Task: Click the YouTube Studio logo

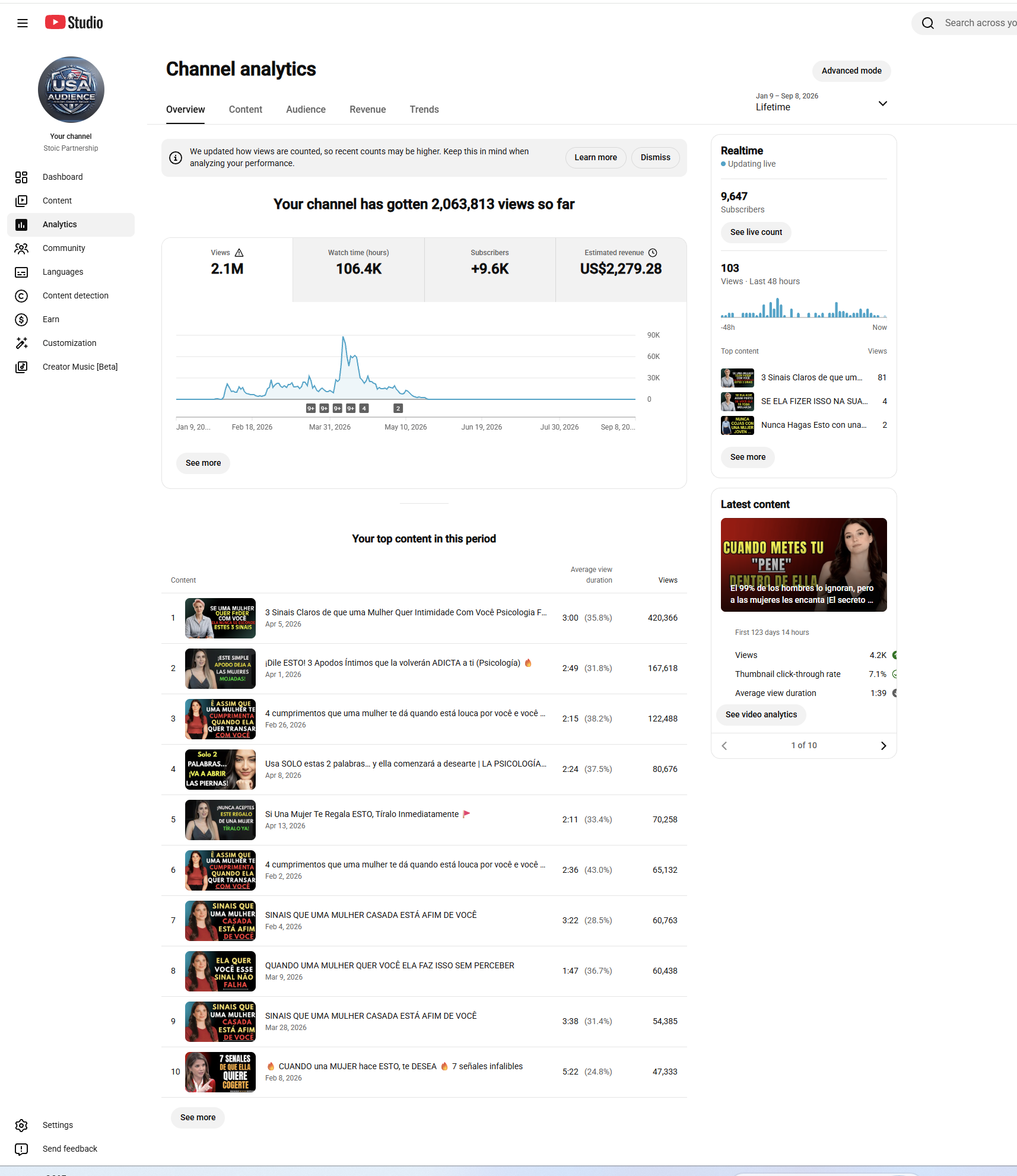Action: (74, 23)
